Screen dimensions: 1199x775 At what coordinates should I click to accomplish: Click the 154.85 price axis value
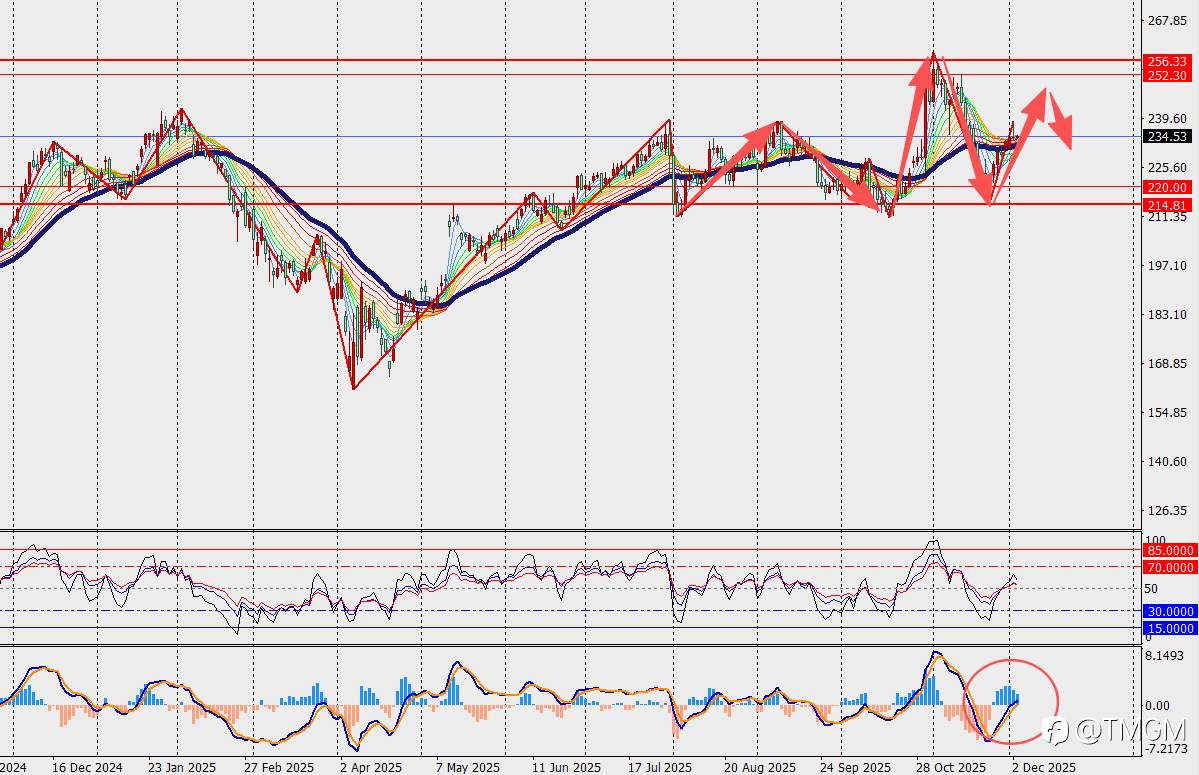(1168, 412)
